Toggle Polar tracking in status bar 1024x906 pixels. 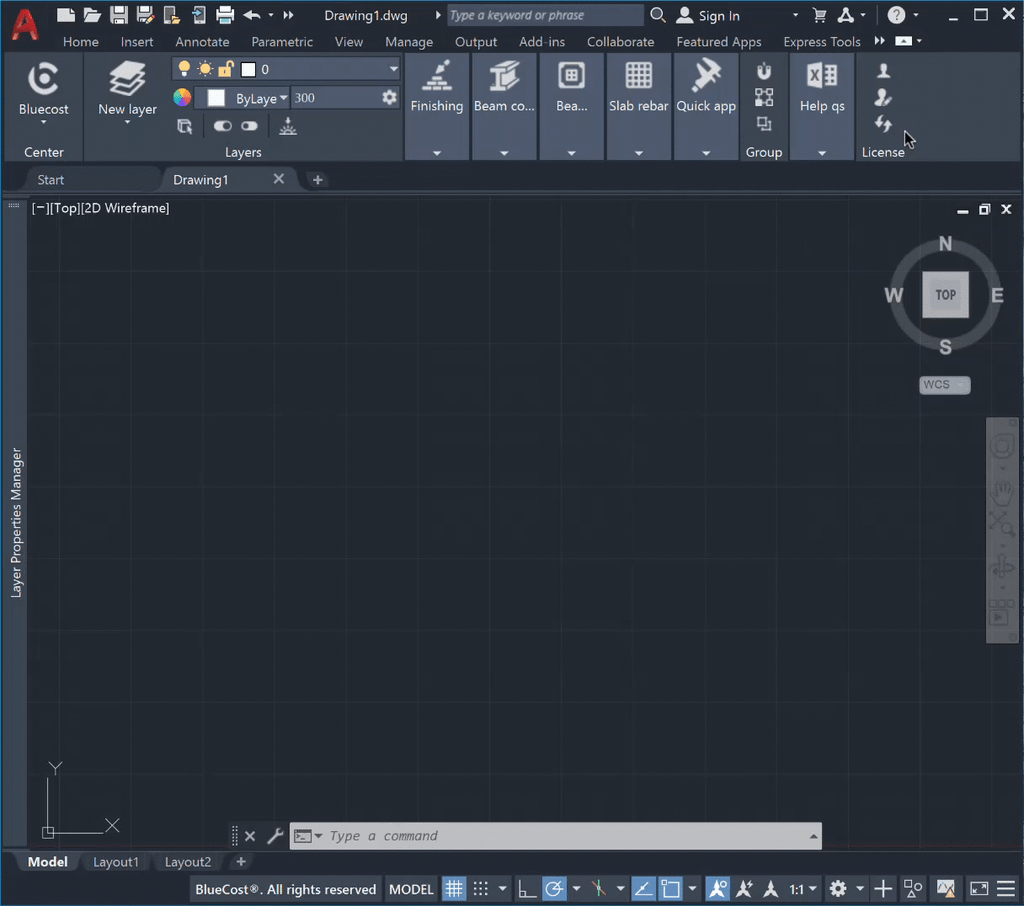(x=554, y=889)
